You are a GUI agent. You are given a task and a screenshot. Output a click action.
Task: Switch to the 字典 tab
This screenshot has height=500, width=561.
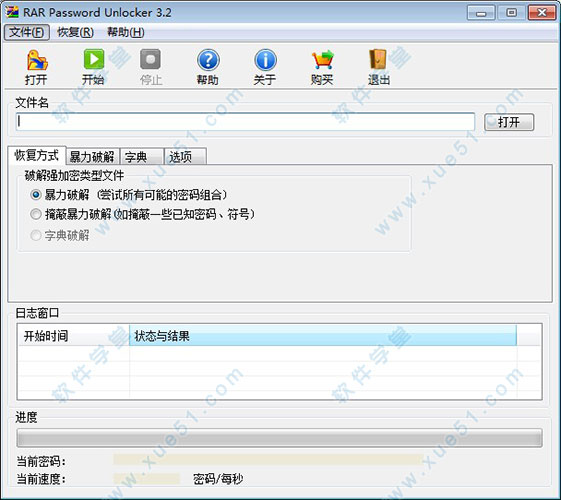pyautogui.click(x=142, y=157)
